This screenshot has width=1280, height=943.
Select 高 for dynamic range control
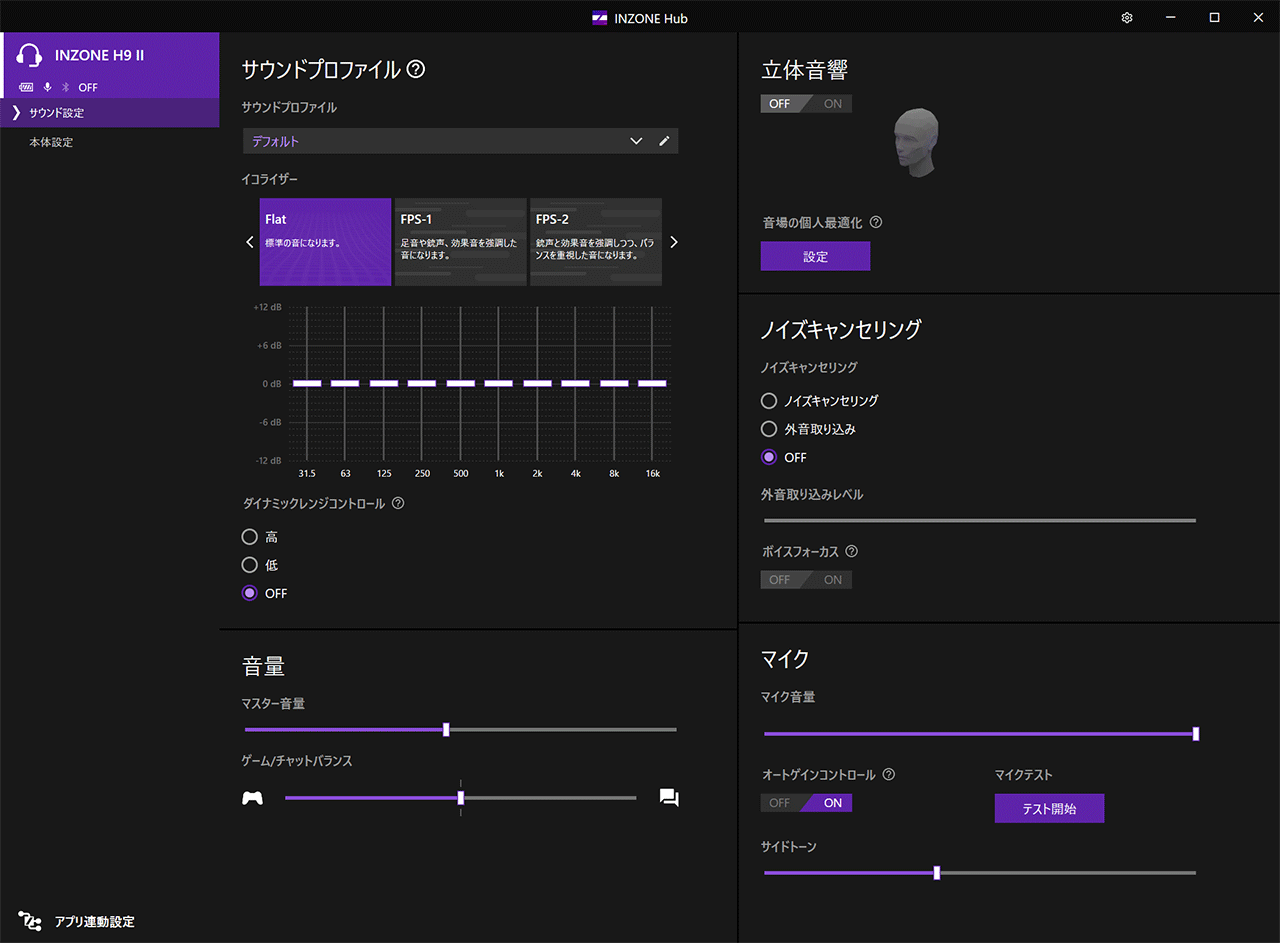[250, 537]
